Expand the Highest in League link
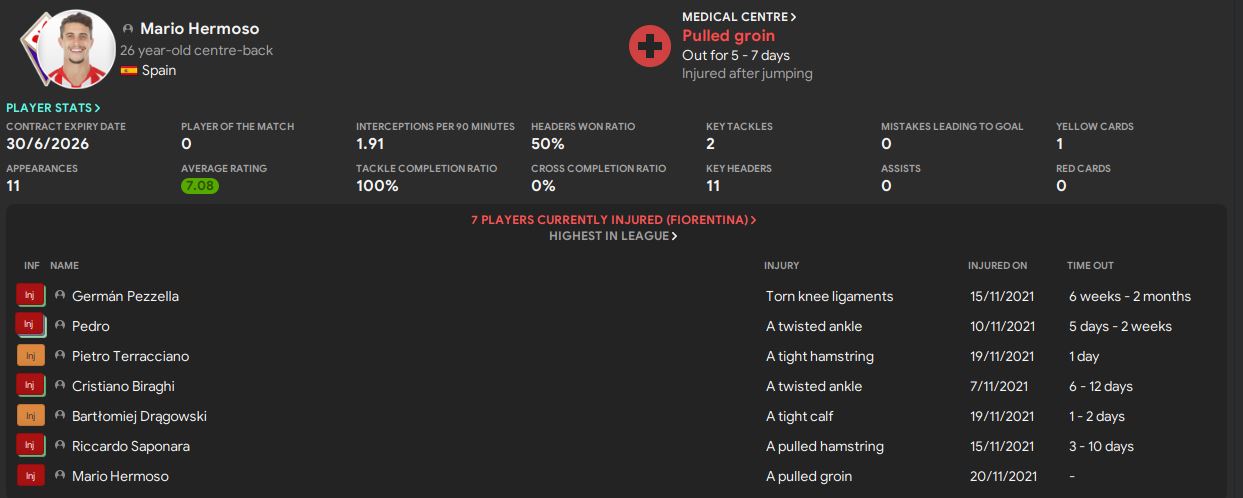The width and height of the screenshot is (1243, 498). pos(613,237)
